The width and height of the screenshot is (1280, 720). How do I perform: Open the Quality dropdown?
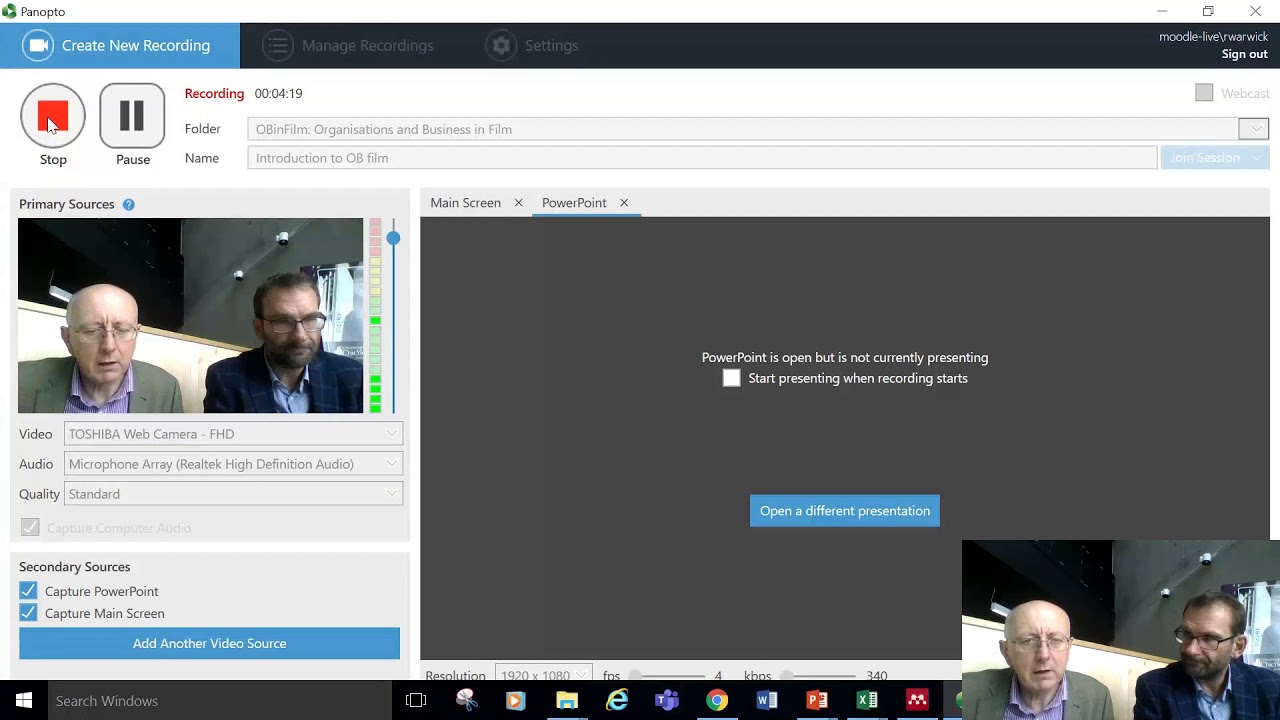[234, 494]
